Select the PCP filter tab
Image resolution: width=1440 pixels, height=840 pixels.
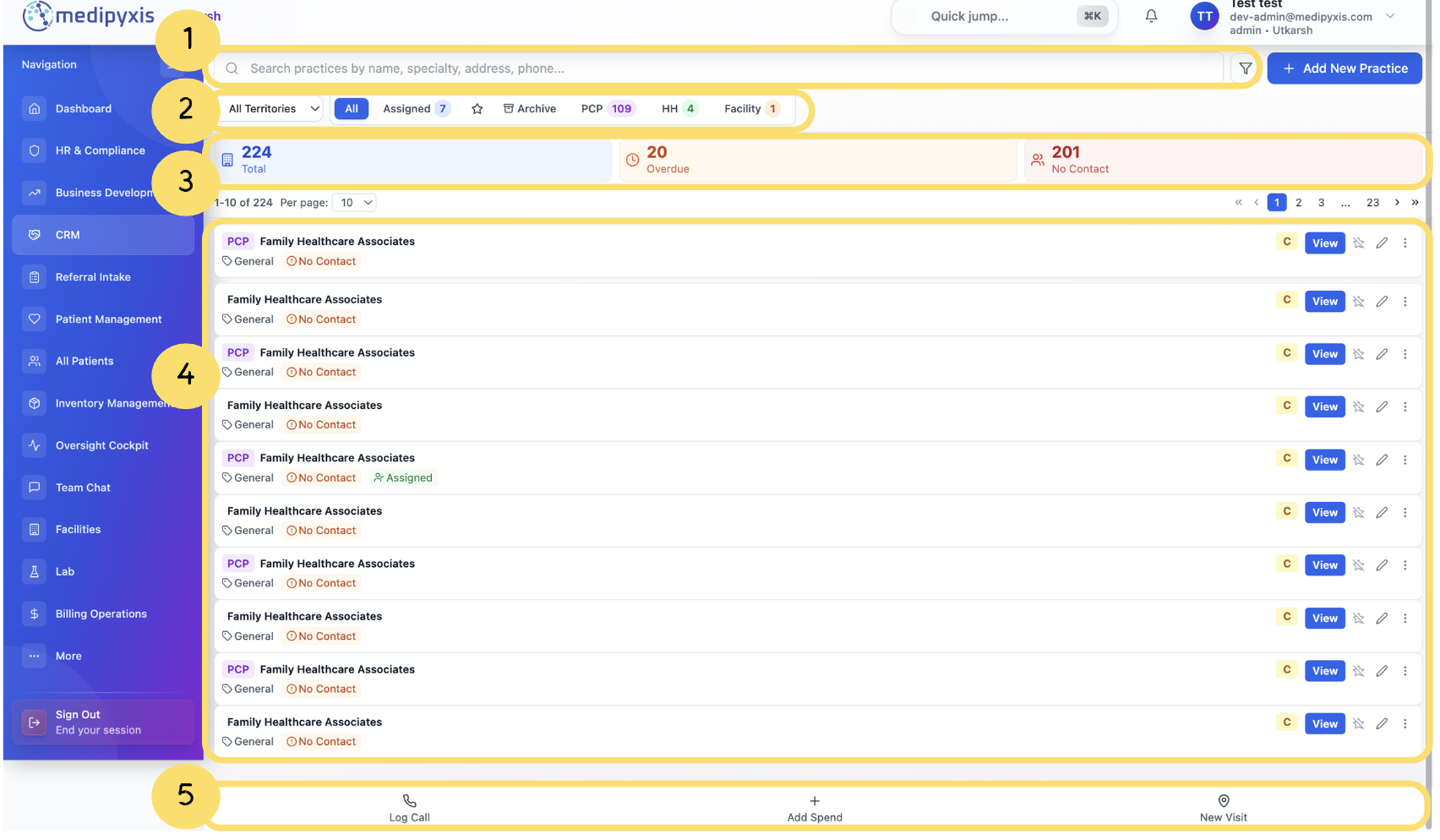[x=606, y=109]
